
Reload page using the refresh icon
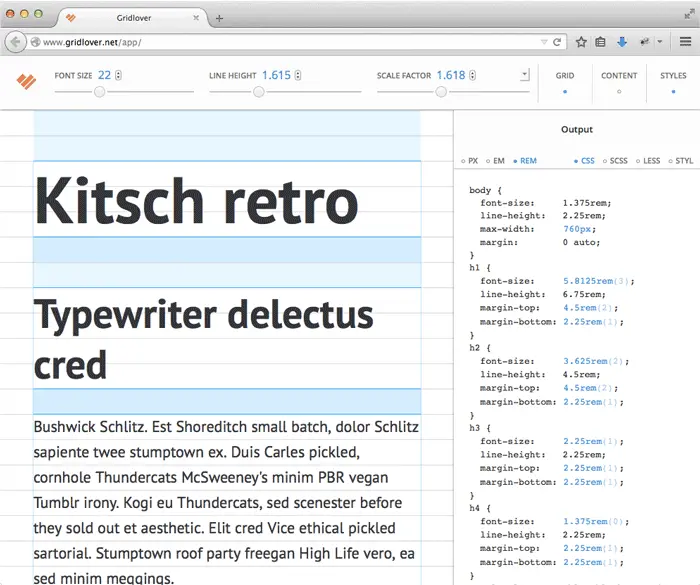[x=556, y=42]
